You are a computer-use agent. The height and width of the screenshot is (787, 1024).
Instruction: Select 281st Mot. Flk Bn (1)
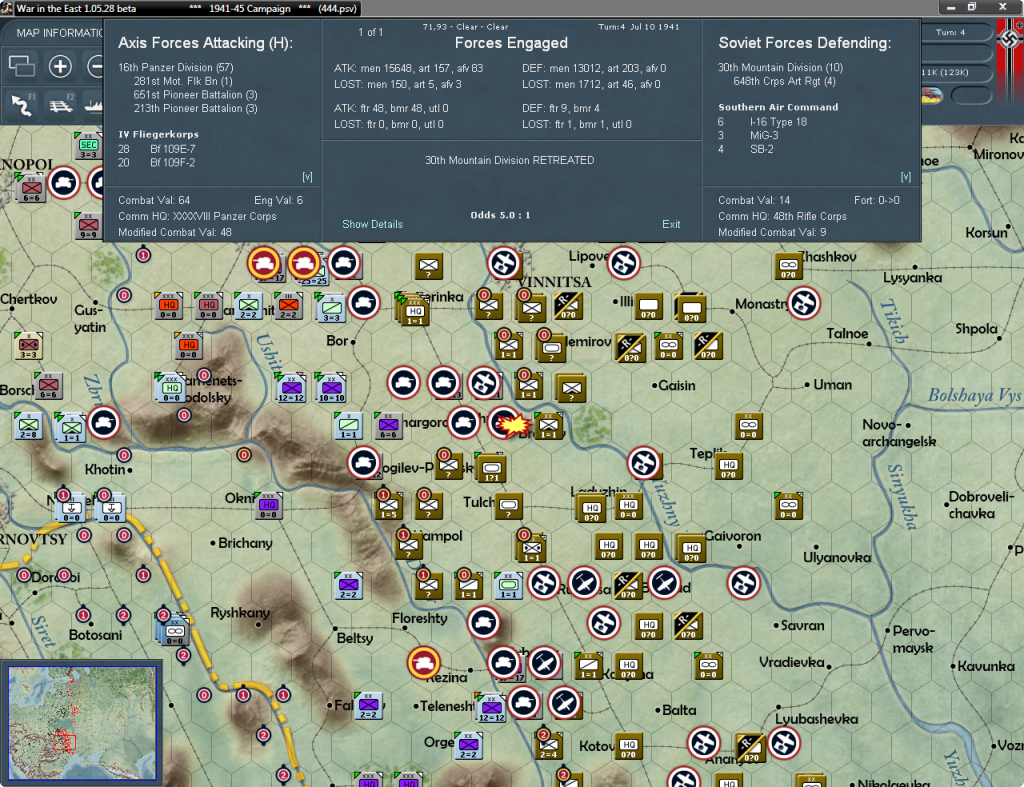pos(183,81)
